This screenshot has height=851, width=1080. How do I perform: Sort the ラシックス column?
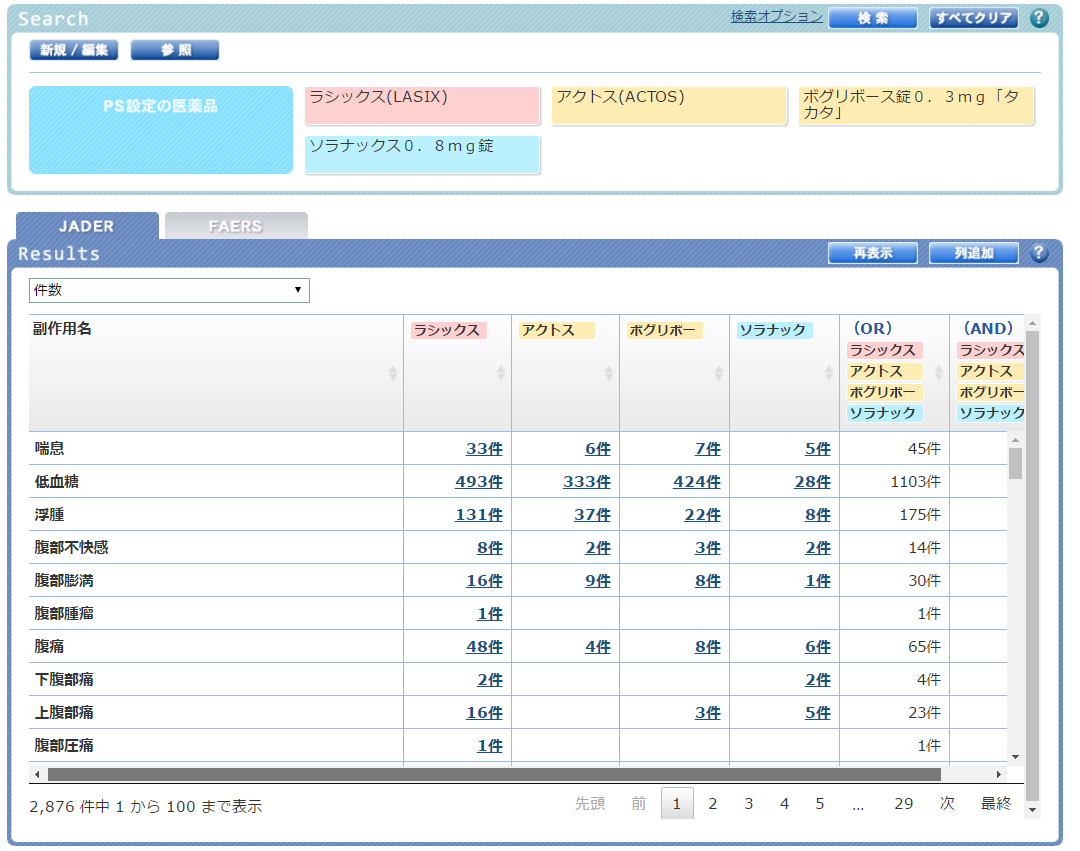point(501,372)
